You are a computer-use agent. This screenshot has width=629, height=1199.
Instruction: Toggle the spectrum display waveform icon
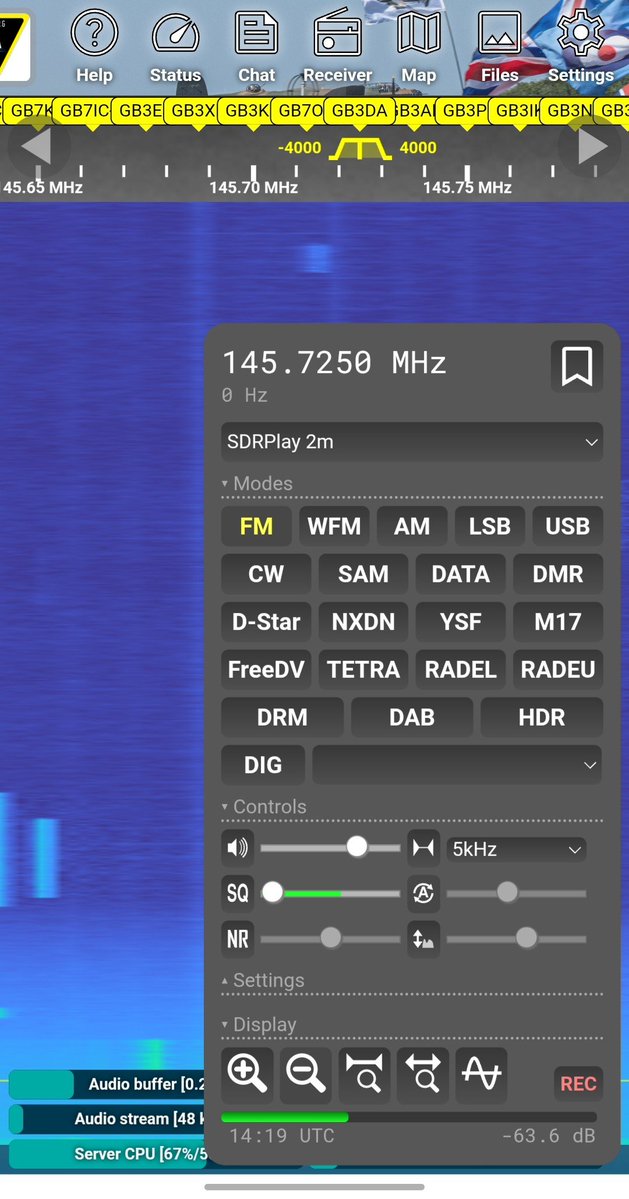(x=481, y=1074)
